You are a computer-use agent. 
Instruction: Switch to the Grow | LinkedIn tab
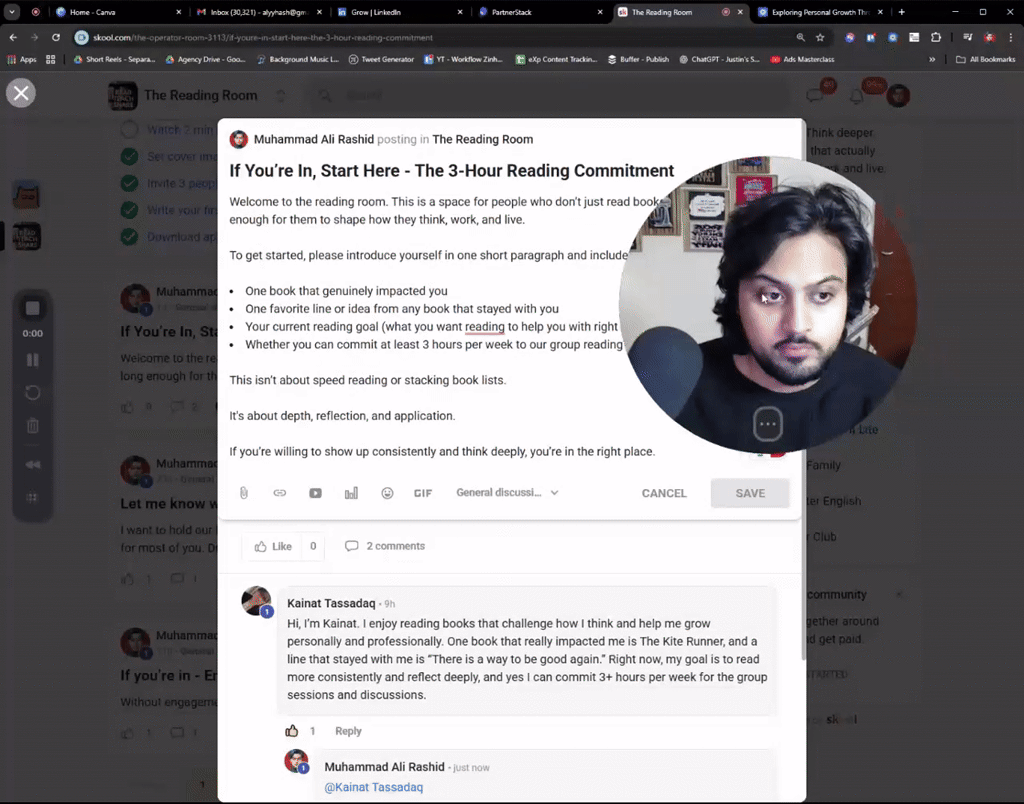401,12
